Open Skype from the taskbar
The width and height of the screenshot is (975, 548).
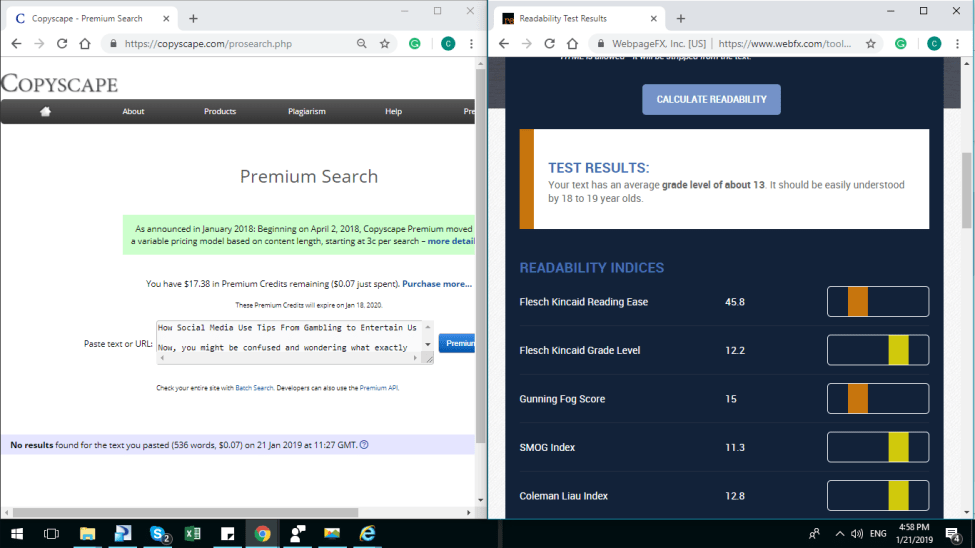[x=159, y=534]
